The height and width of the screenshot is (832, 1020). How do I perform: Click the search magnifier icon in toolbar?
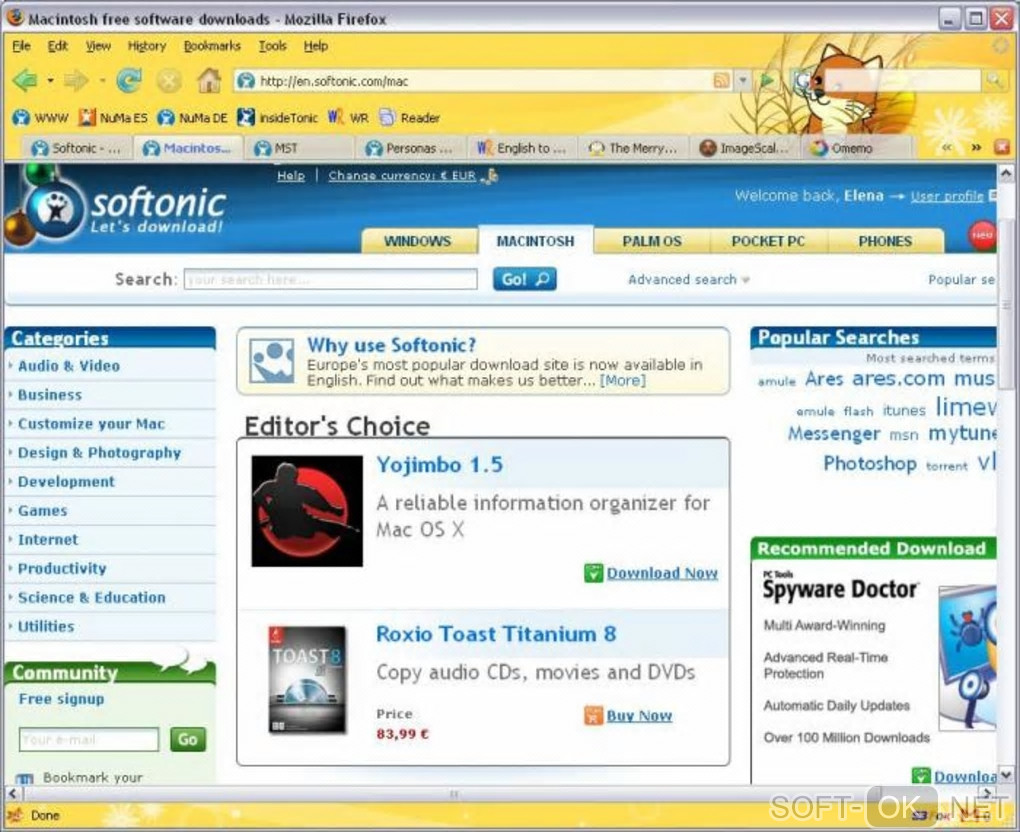coord(993,81)
